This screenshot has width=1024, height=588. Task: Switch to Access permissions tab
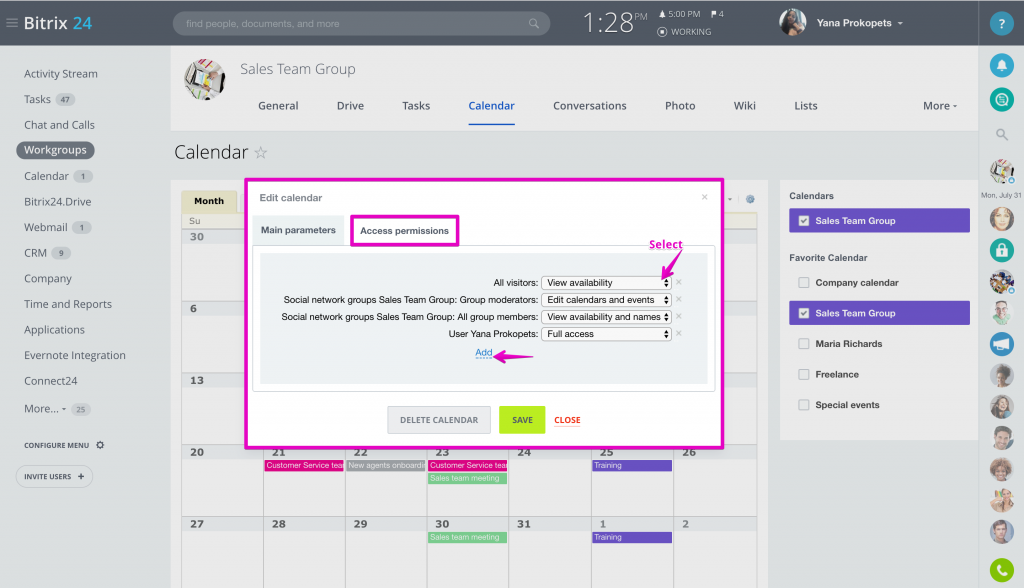(404, 231)
